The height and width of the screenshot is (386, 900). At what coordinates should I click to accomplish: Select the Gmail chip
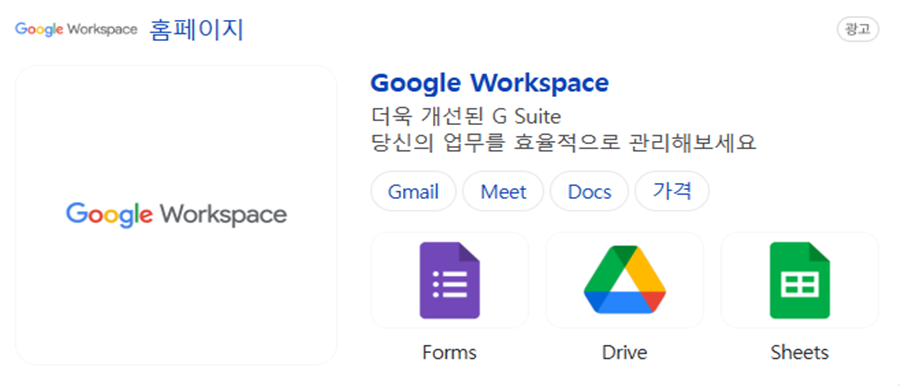pos(413,191)
